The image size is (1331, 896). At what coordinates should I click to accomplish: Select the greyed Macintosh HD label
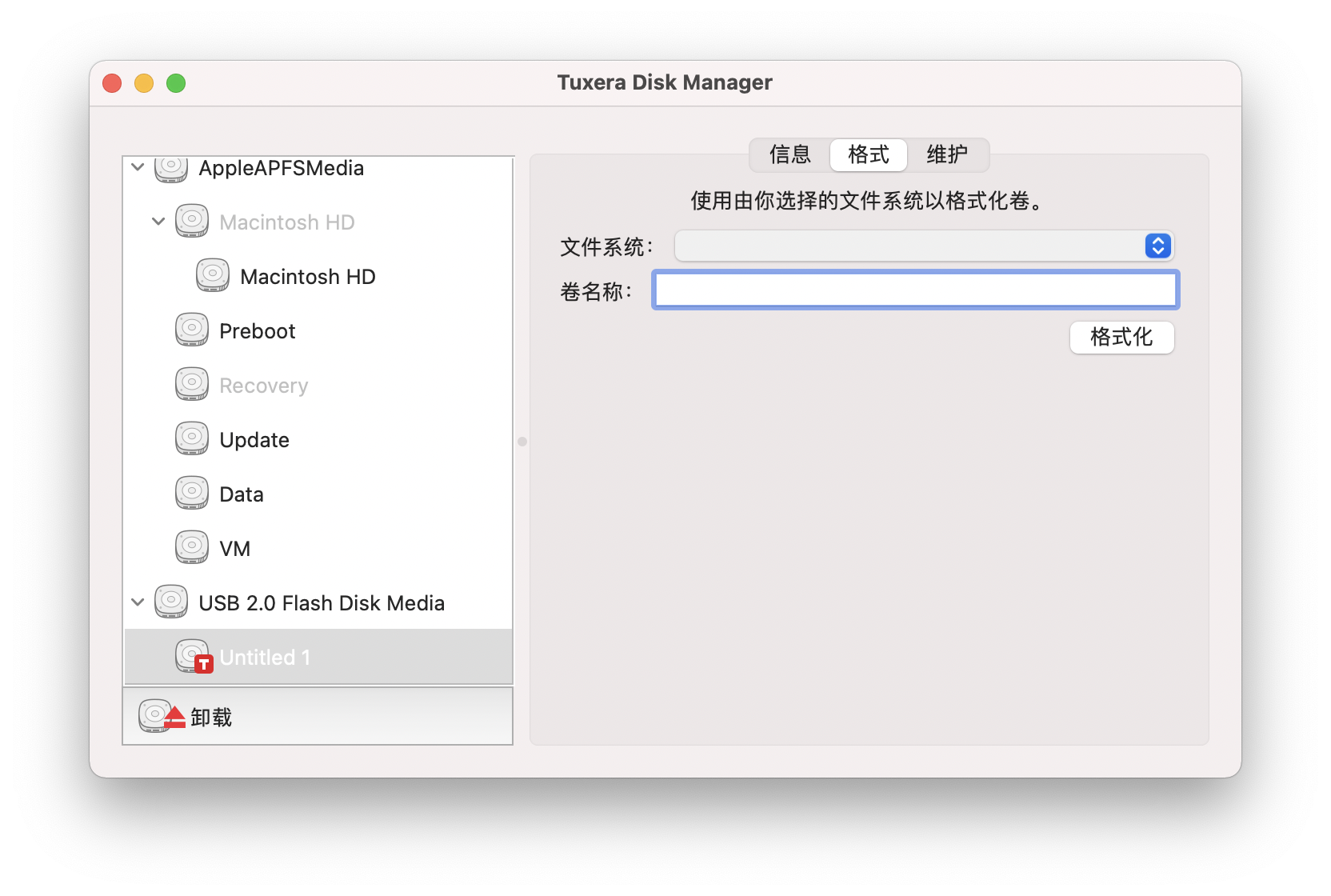click(287, 222)
